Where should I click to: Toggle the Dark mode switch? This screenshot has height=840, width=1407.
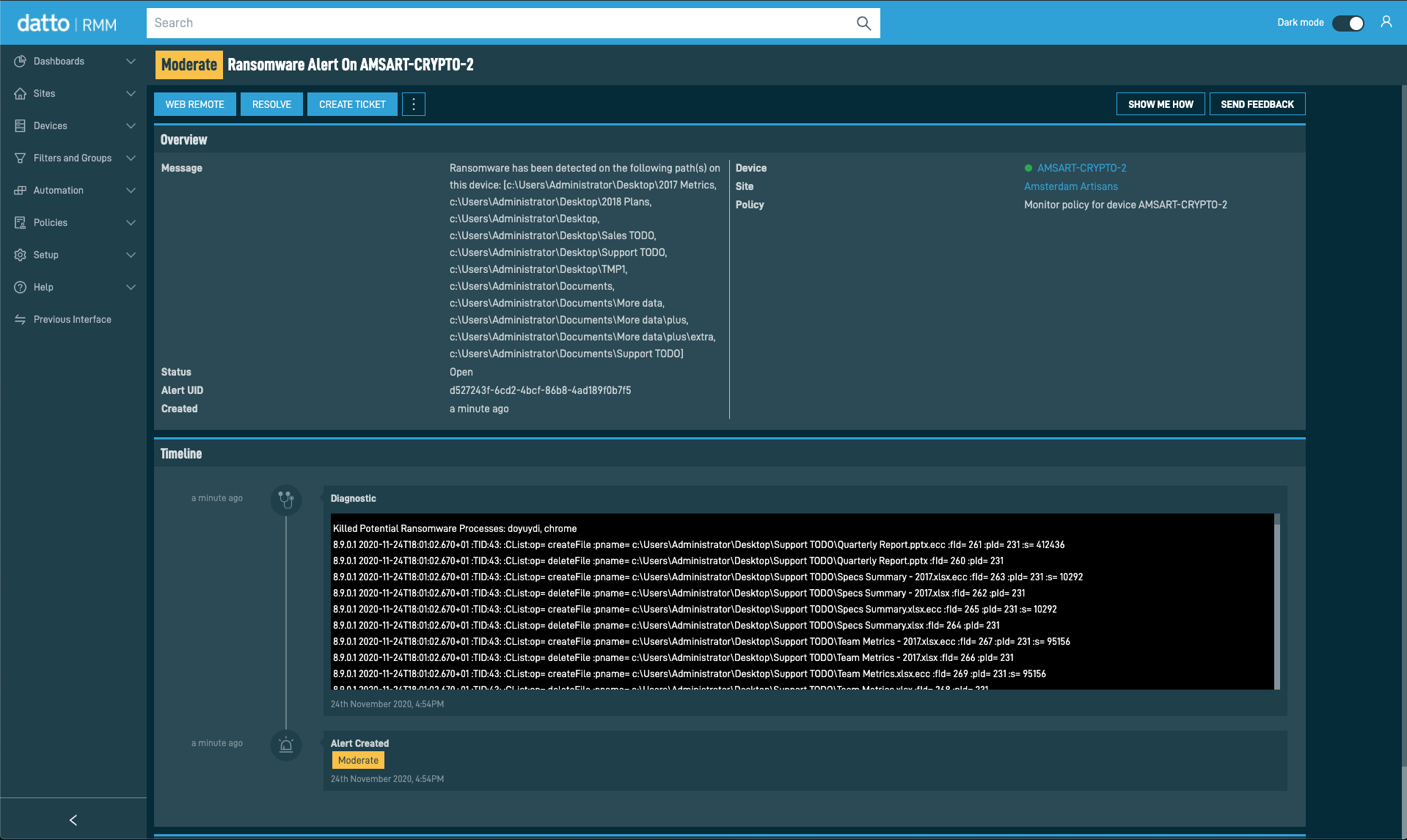[1348, 23]
